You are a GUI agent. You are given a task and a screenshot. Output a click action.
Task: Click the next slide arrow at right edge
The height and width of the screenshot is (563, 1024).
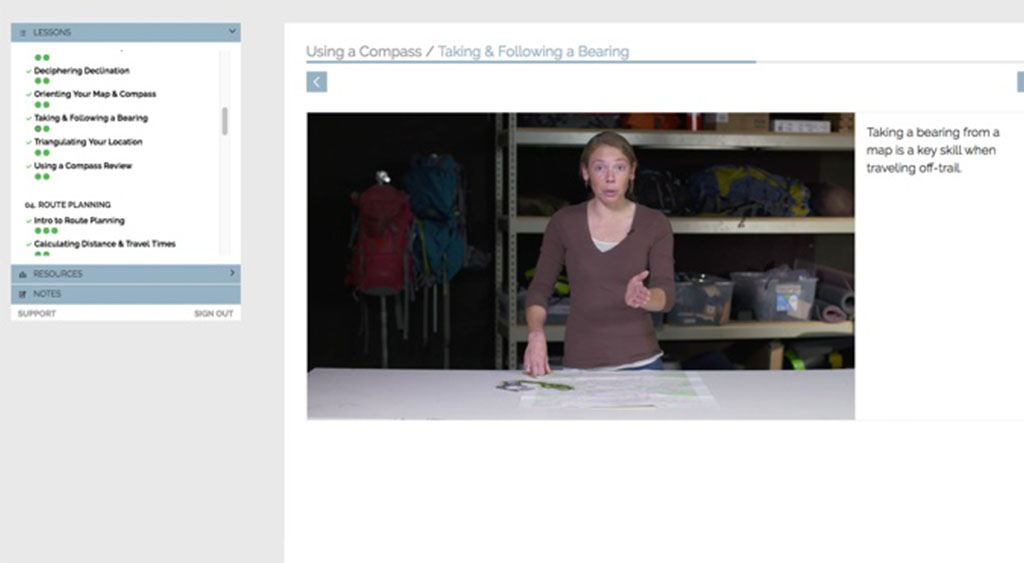1019,82
